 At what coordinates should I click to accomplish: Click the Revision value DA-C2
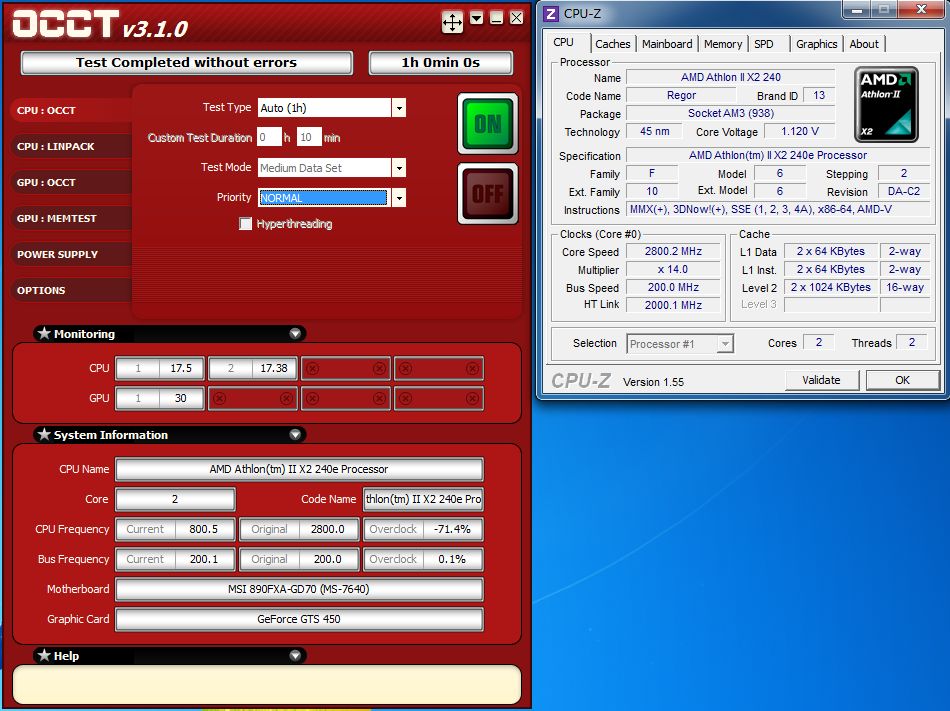coord(903,191)
